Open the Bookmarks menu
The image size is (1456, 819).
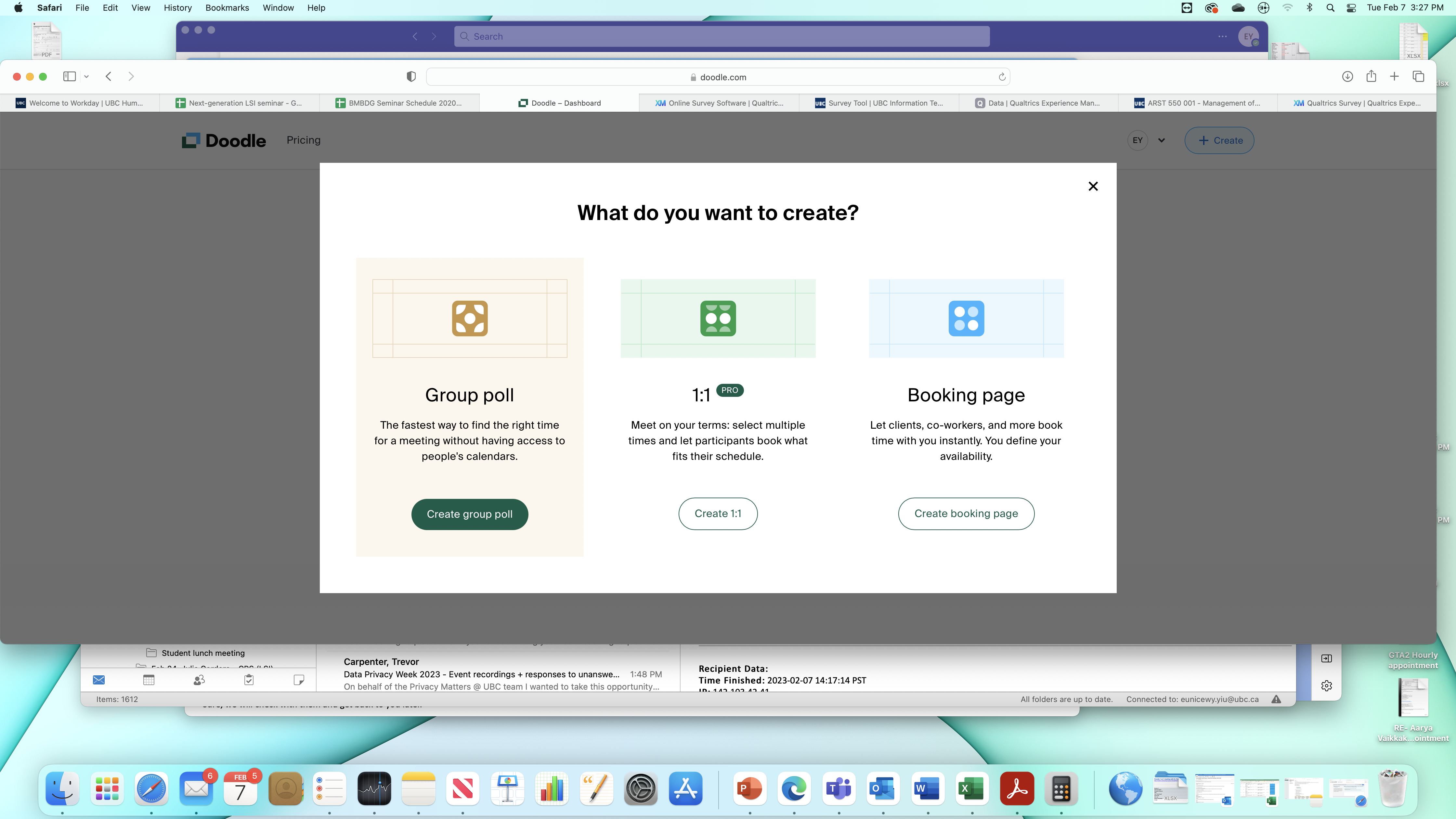227,7
